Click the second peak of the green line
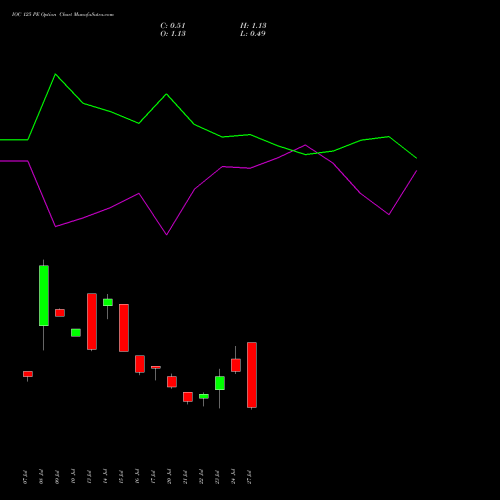The image size is (500, 500). [x=167, y=94]
